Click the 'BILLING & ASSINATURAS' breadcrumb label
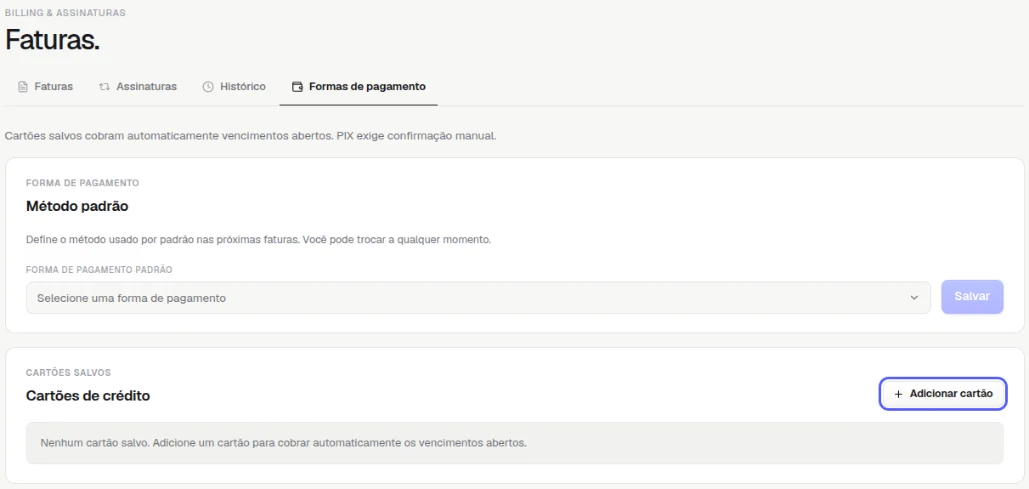 point(65,12)
